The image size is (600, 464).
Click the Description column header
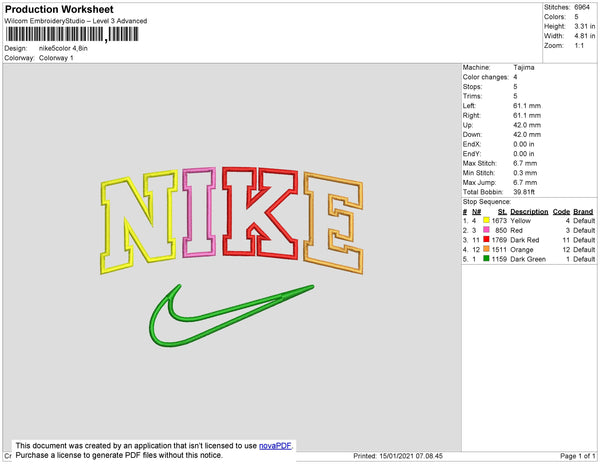(529, 212)
